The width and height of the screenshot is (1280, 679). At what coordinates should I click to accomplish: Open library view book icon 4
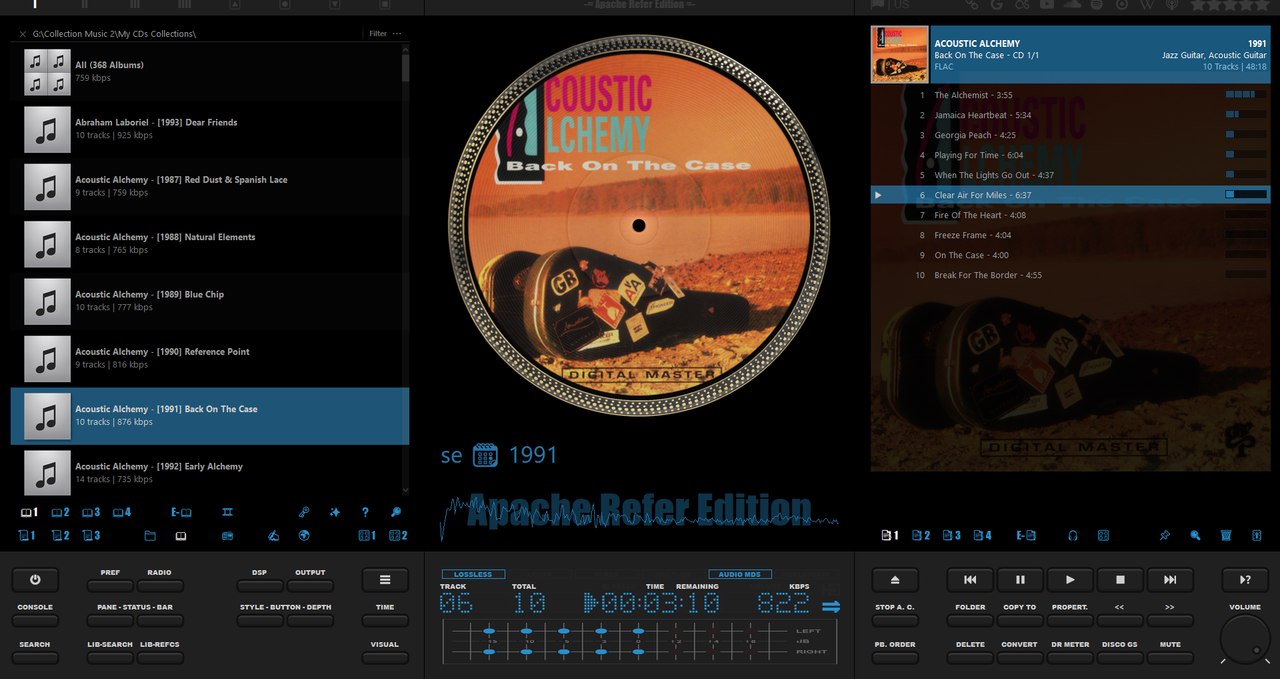(122, 513)
